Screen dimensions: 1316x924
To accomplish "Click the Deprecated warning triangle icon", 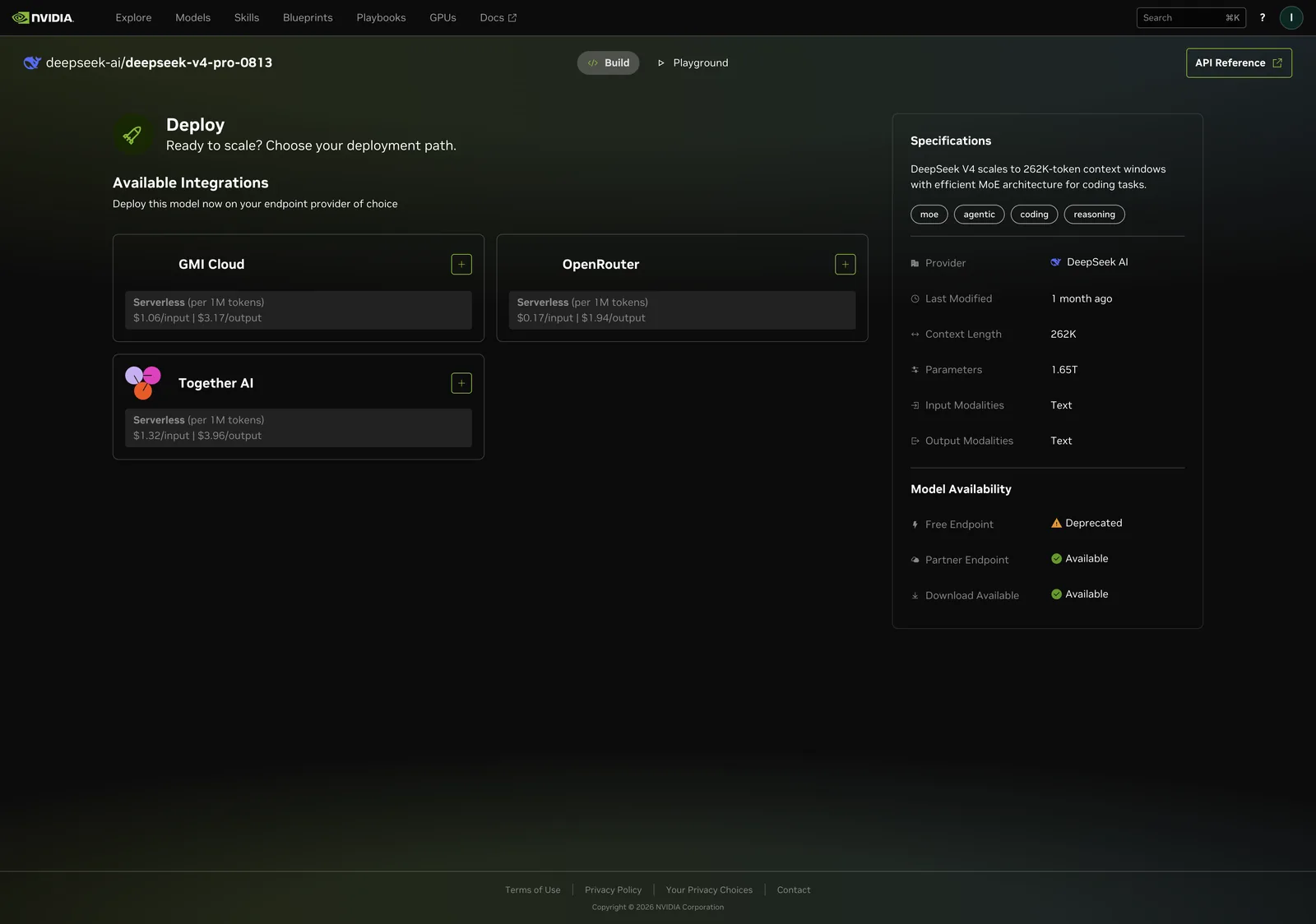I will 1056,523.
